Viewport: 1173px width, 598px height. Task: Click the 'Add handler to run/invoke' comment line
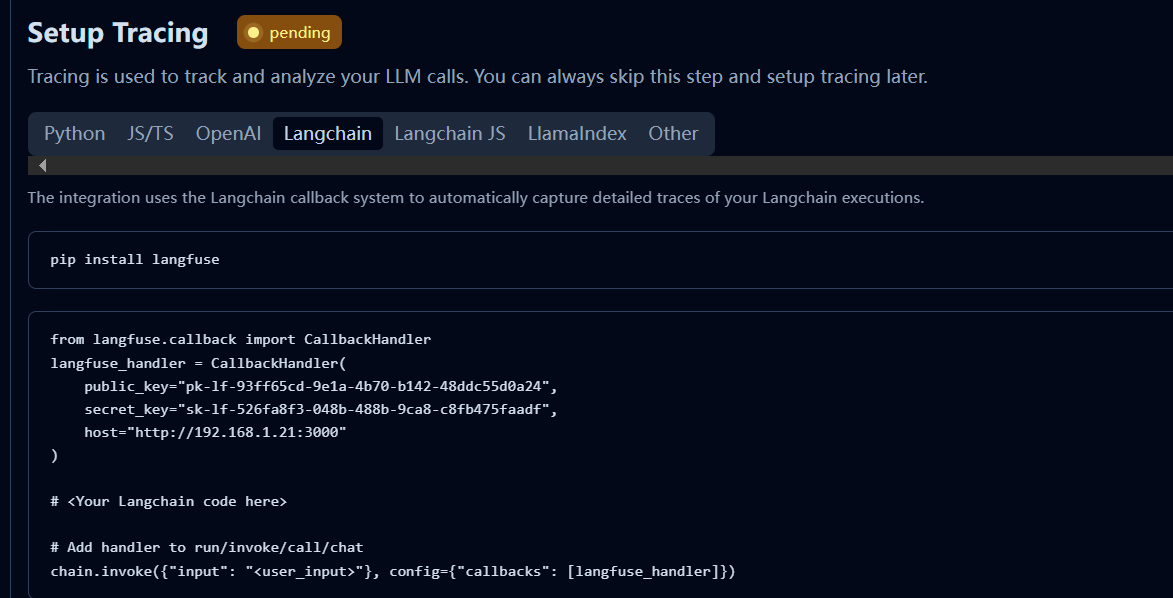(206, 548)
